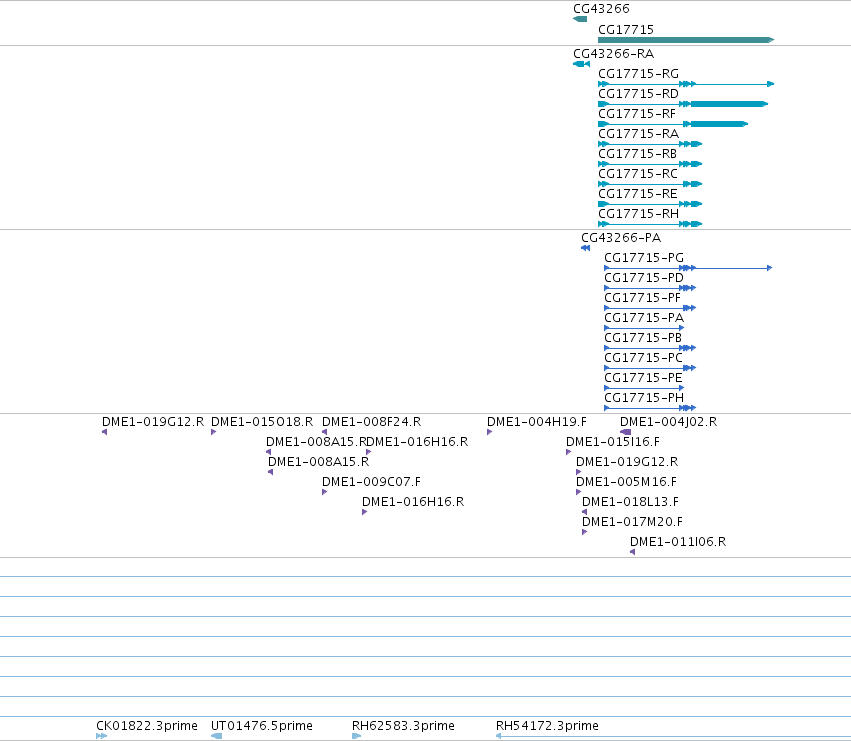This screenshot has height=741, width=851.
Task: Select the CG17715-RD transcript glyph
Action: [x=683, y=104]
